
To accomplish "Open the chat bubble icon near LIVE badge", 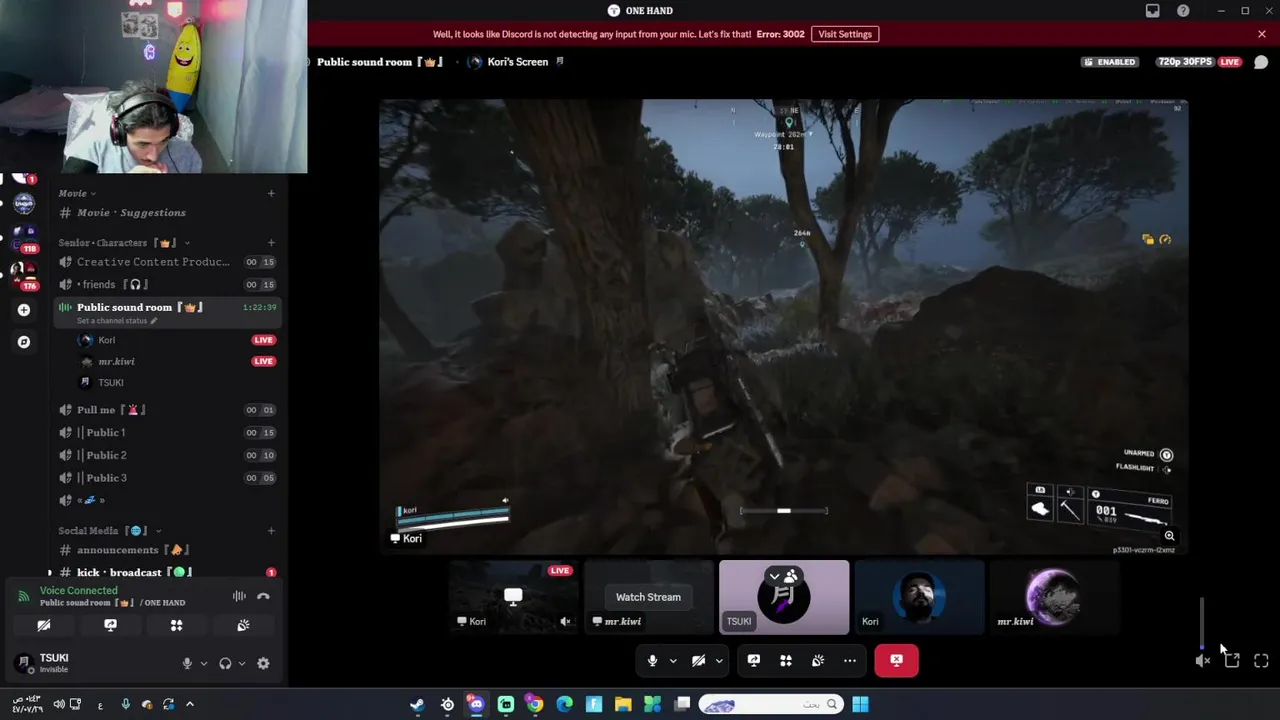I will pyautogui.click(x=1261, y=62).
